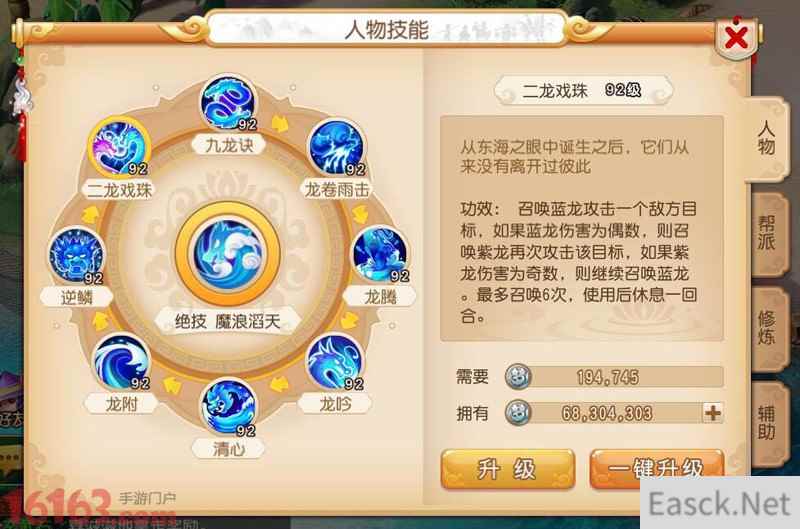Click the silver coin icon beside 需要
Viewport: 800px width, 529px height.
[517, 377]
